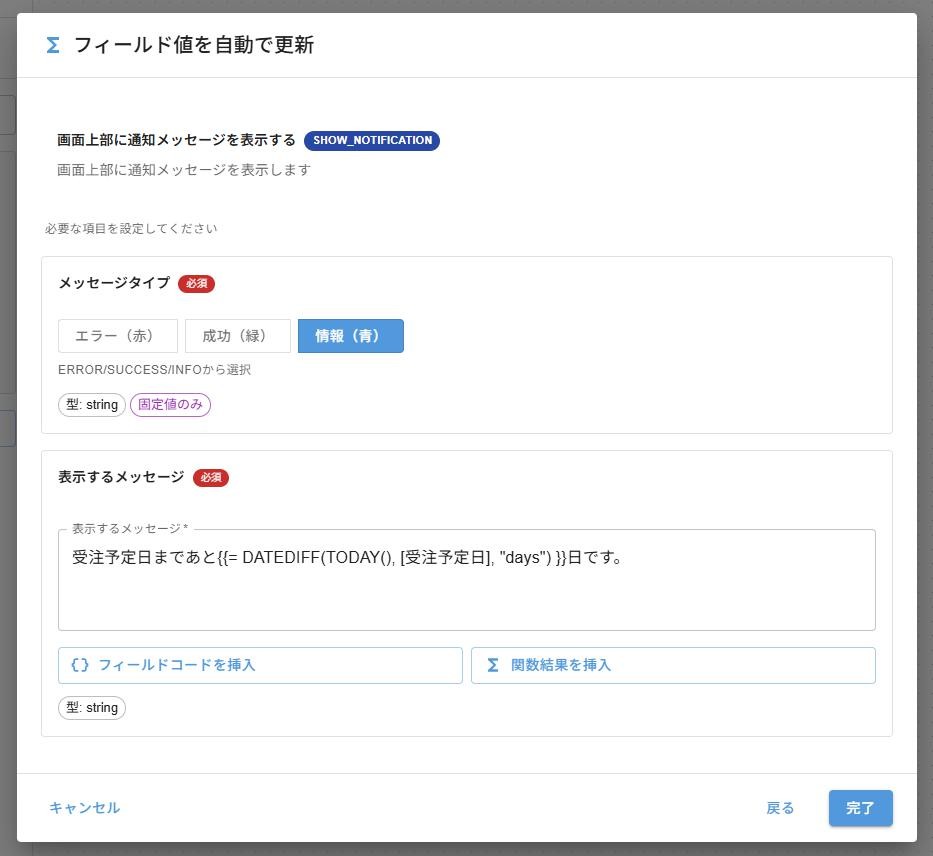Click the Σ icon in the dialog header
Image resolution: width=933 pixels, height=856 pixels.
click(52, 44)
